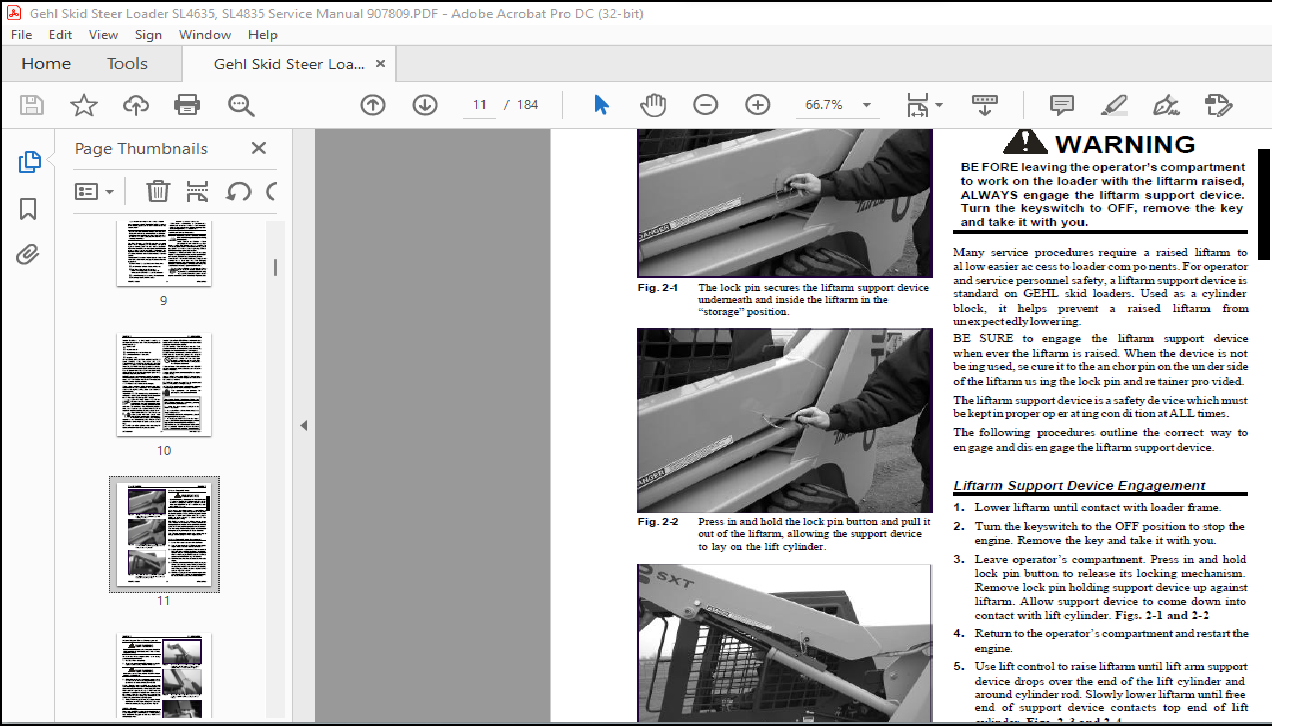Activate the Hand pan tool
This screenshot has height=726, width=1296.
point(653,105)
